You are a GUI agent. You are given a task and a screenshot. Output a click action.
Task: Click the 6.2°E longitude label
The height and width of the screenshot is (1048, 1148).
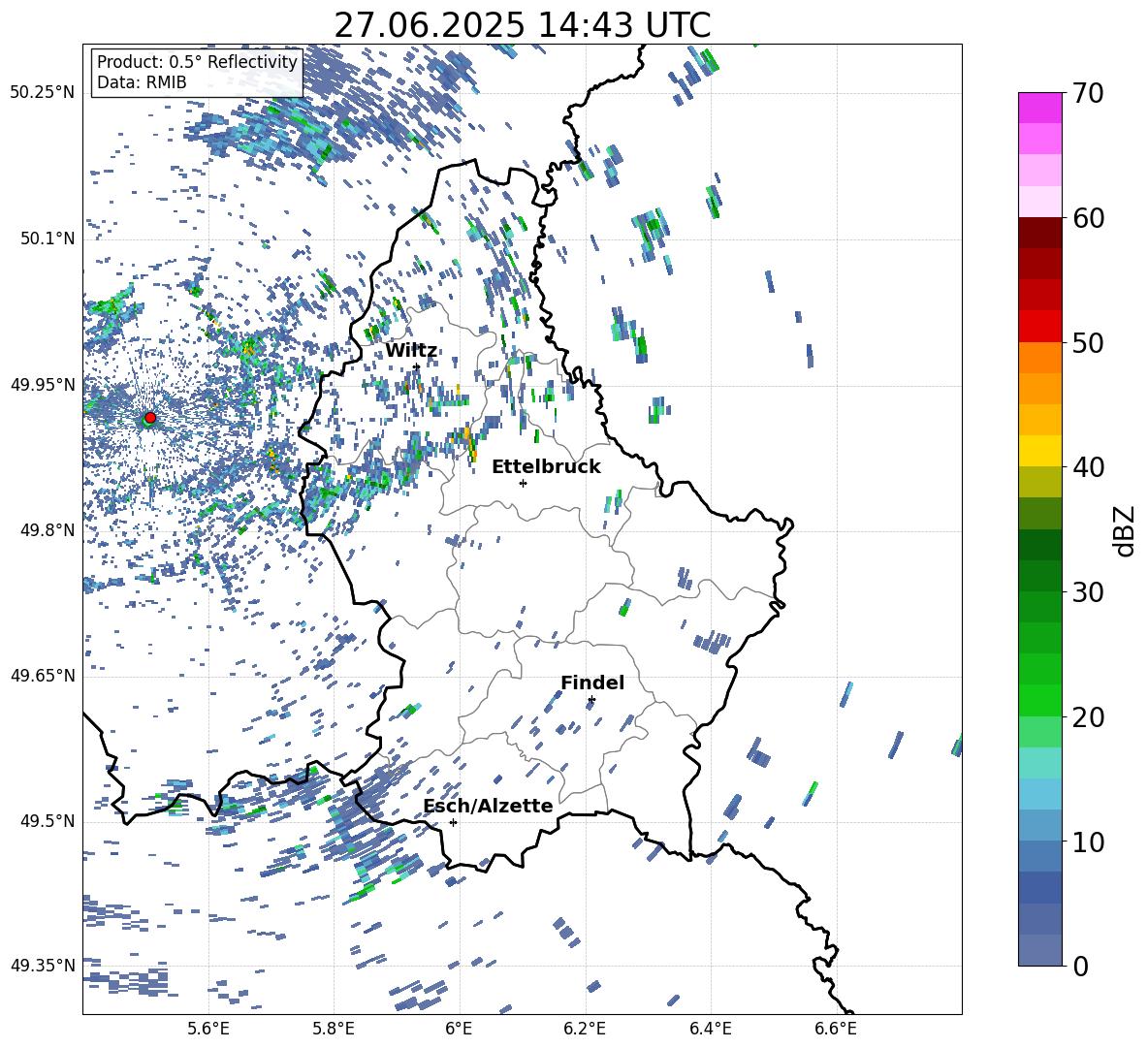point(585,1029)
